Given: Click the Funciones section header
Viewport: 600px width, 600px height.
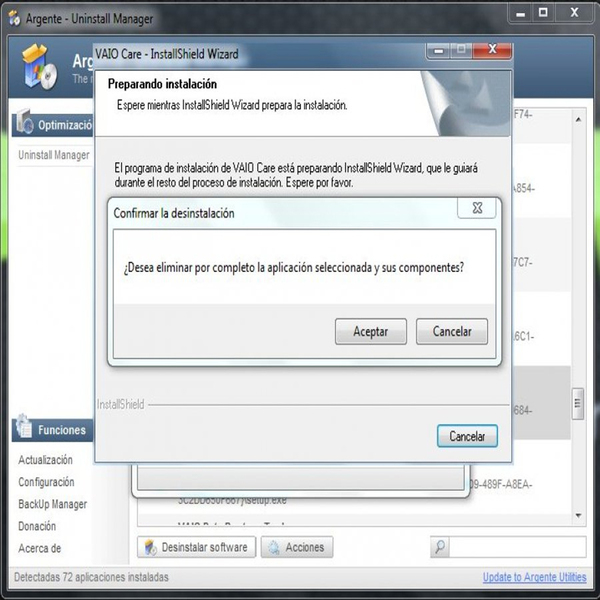Looking at the screenshot, I should tap(53, 430).
